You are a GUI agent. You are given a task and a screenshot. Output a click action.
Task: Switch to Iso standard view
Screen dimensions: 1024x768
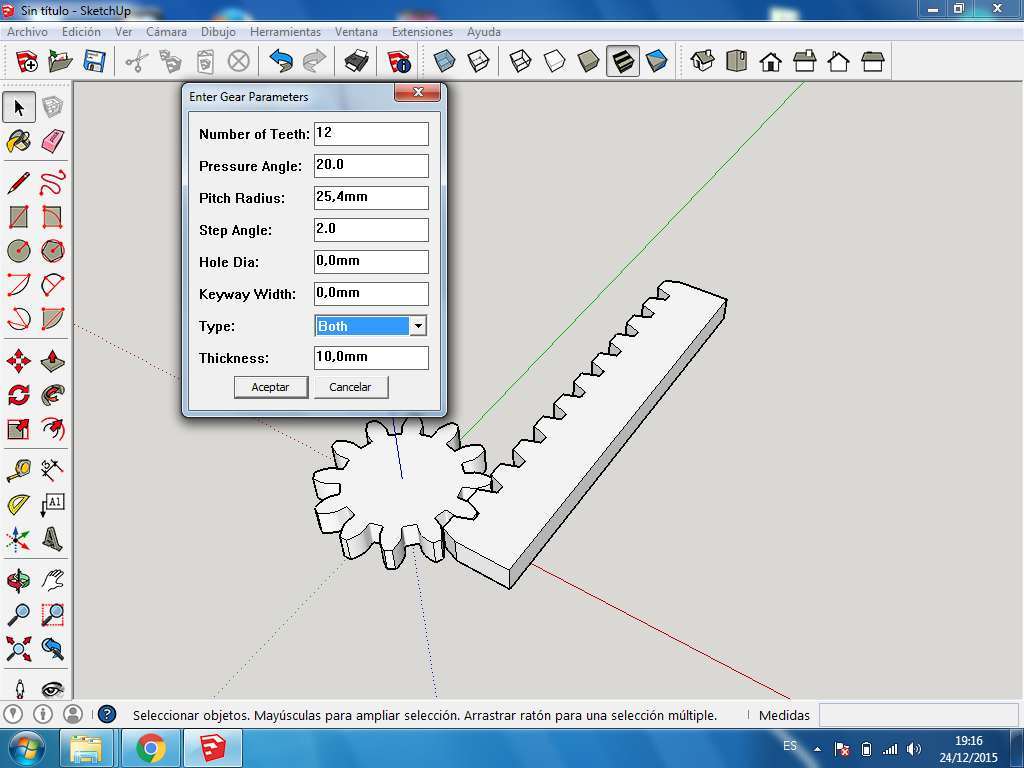click(x=703, y=61)
